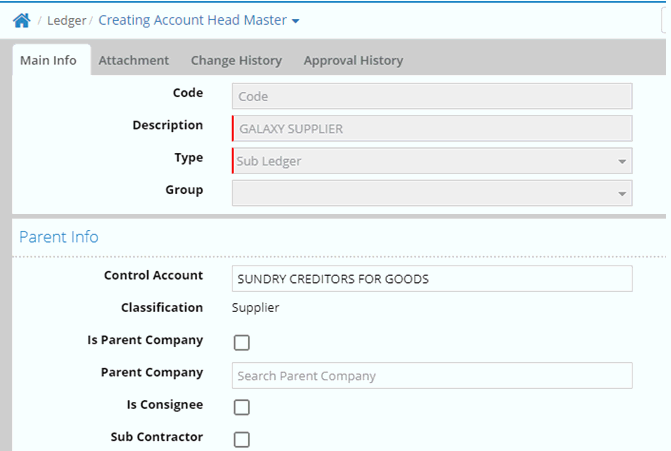The image size is (671, 451).
Task: Click the SUNDRY CREDITORS FOR GOODS field
Action: pyautogui.click(x=432, y=279)
